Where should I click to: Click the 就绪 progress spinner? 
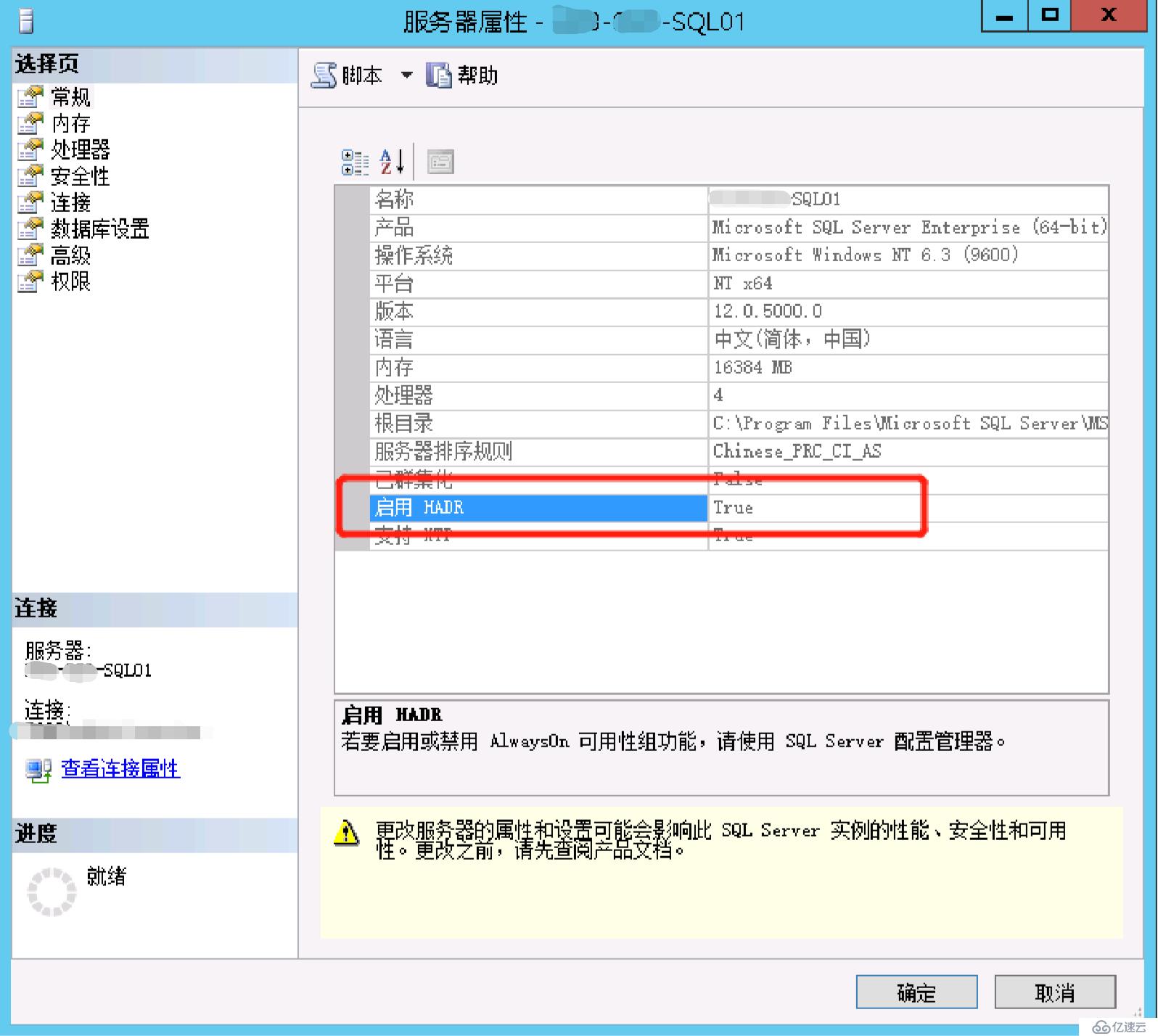(x=51, y=891)
